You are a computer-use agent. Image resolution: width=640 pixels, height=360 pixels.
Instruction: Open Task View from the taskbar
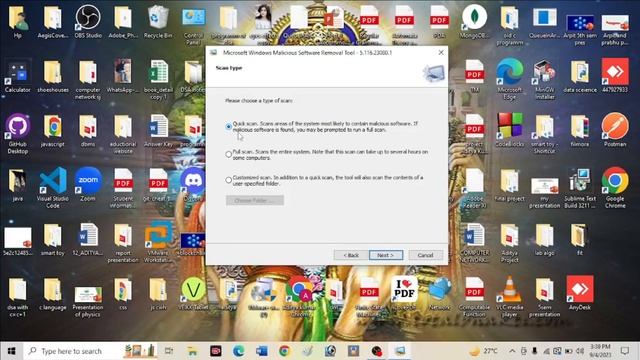pos(169,351)
